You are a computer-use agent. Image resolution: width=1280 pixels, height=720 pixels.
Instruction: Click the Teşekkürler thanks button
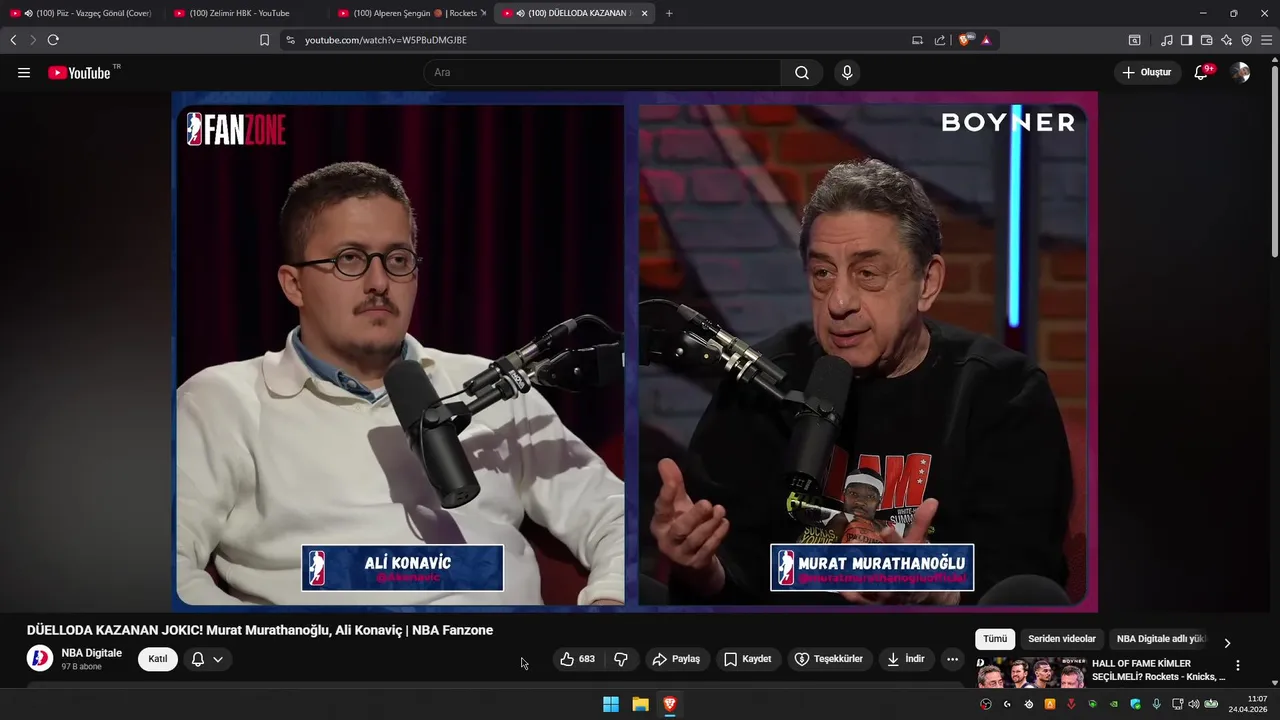click(829, 659)
